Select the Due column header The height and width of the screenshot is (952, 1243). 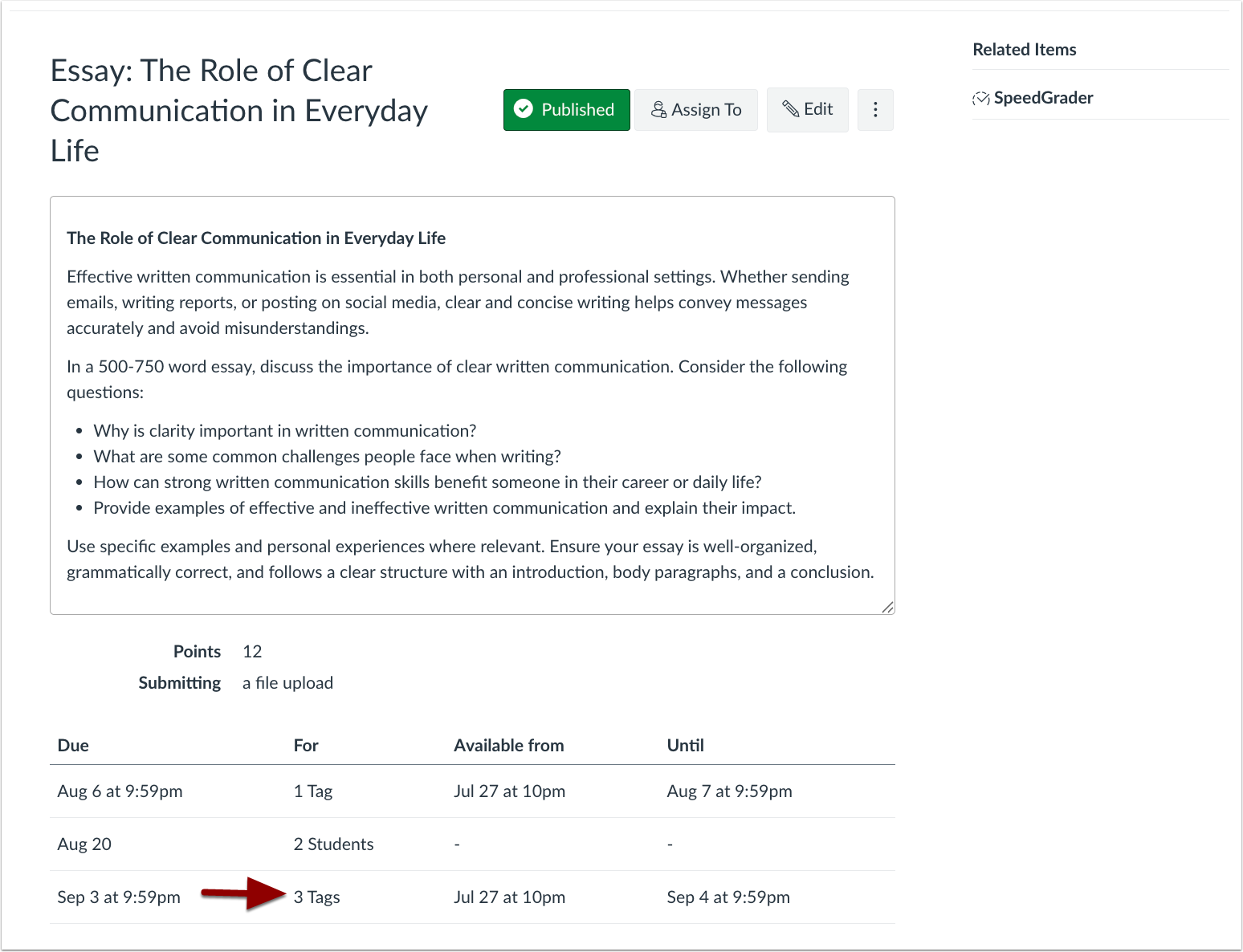(x=72, y=745)
